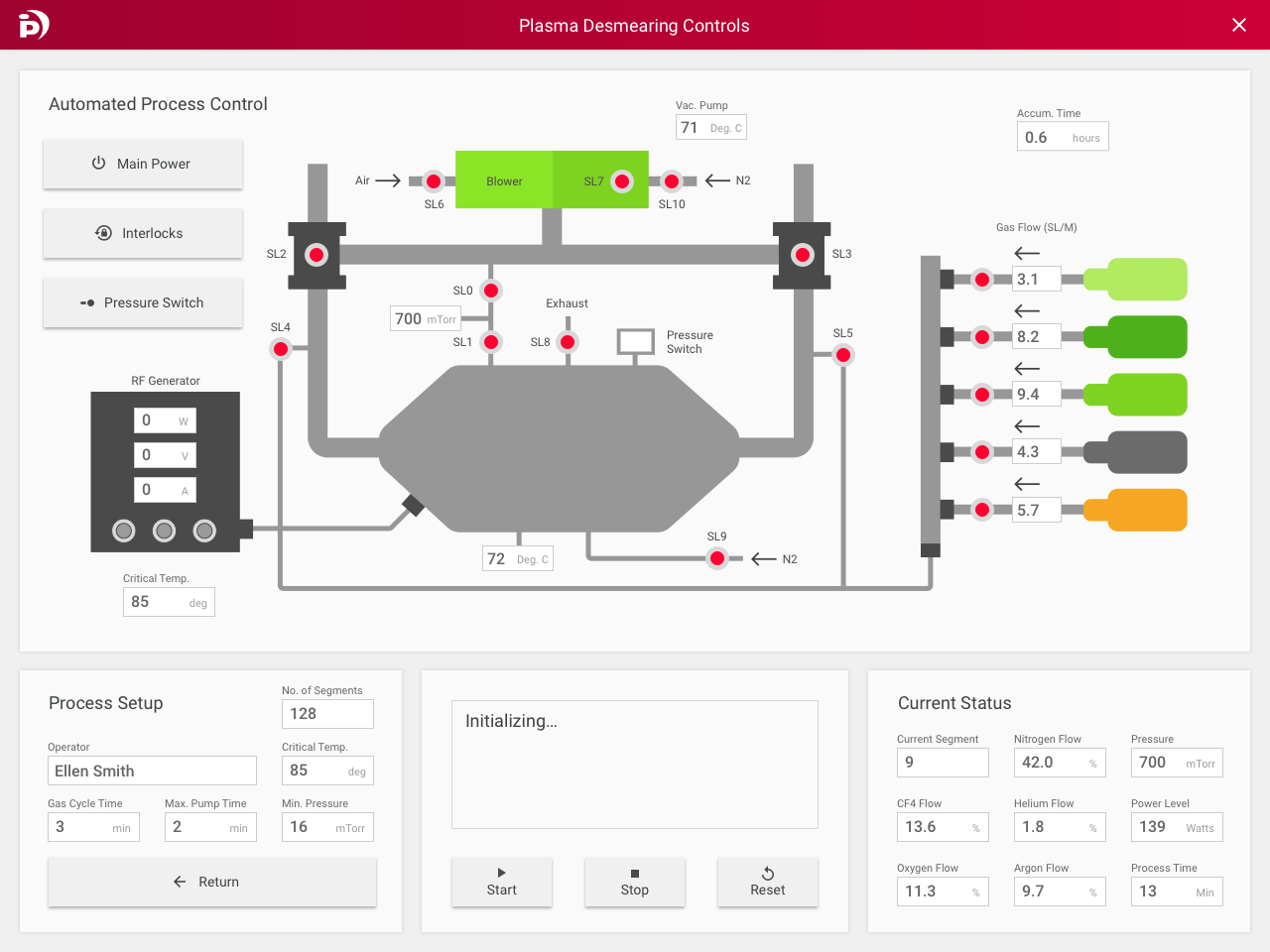Click the No. of Segments field

327,713
